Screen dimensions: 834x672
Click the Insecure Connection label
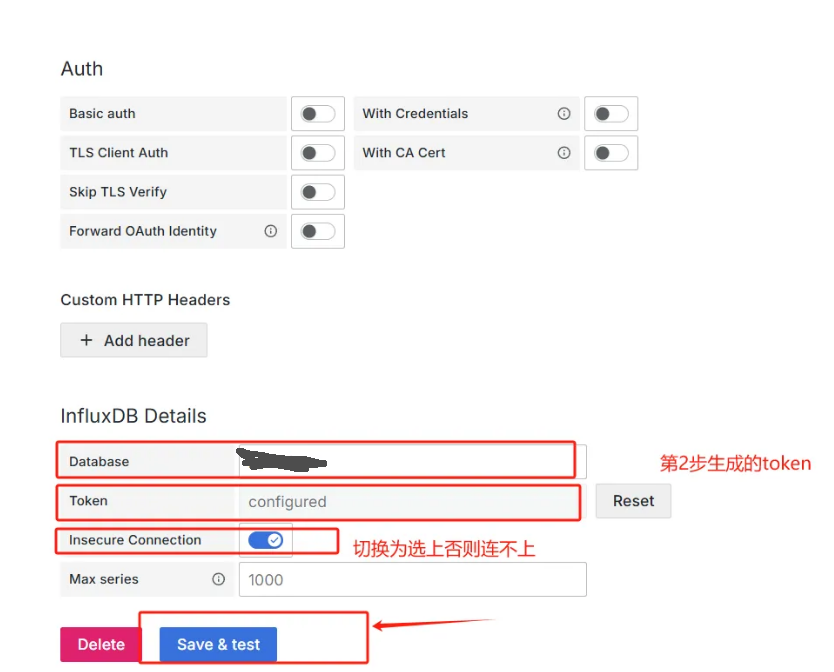[x=135, y=540]
